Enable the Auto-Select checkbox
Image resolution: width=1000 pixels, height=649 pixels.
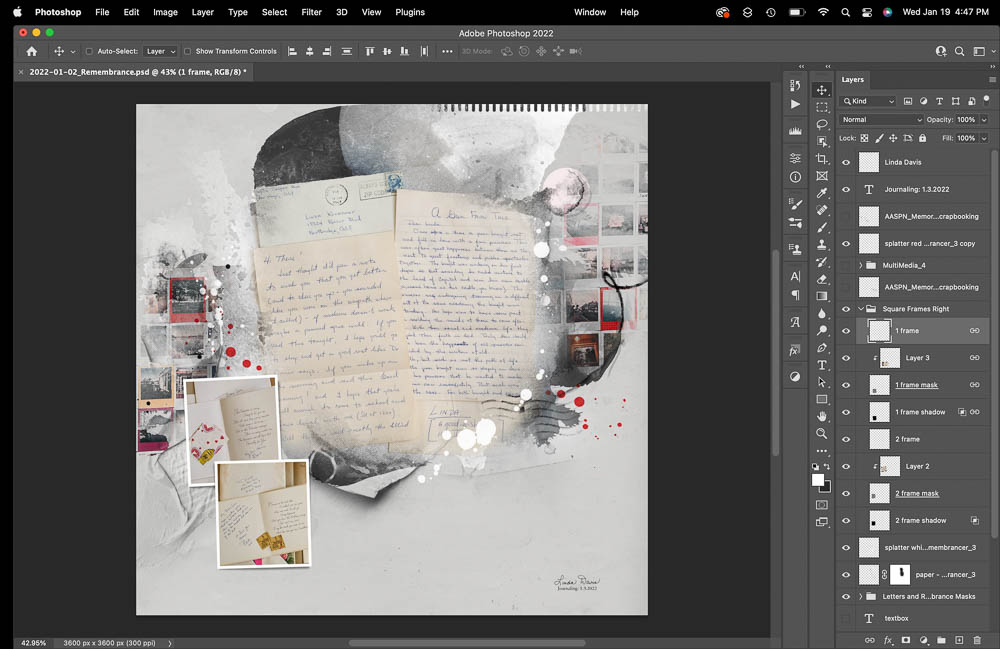click(89, 52)
